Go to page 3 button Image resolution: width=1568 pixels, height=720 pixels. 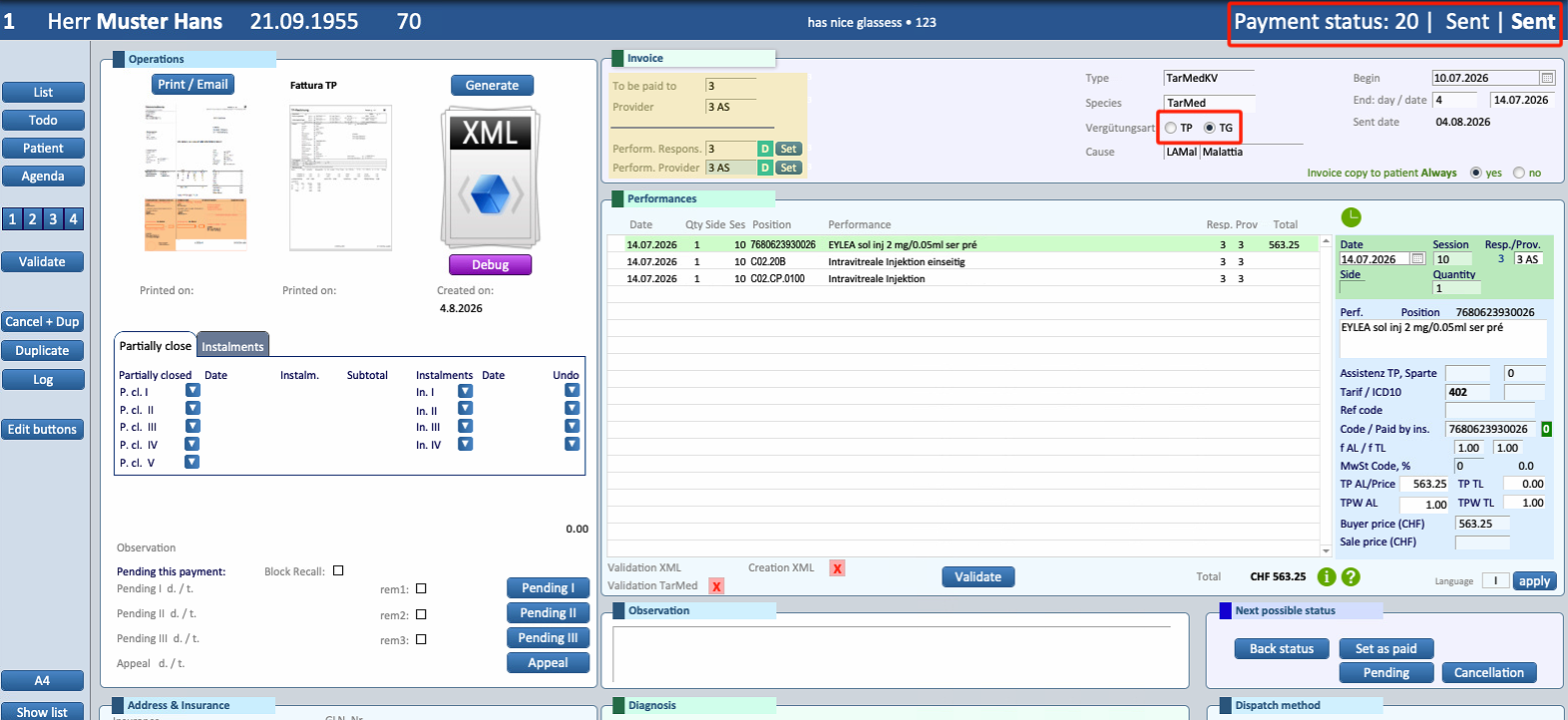pyautogui.click(x=53, y=219)
